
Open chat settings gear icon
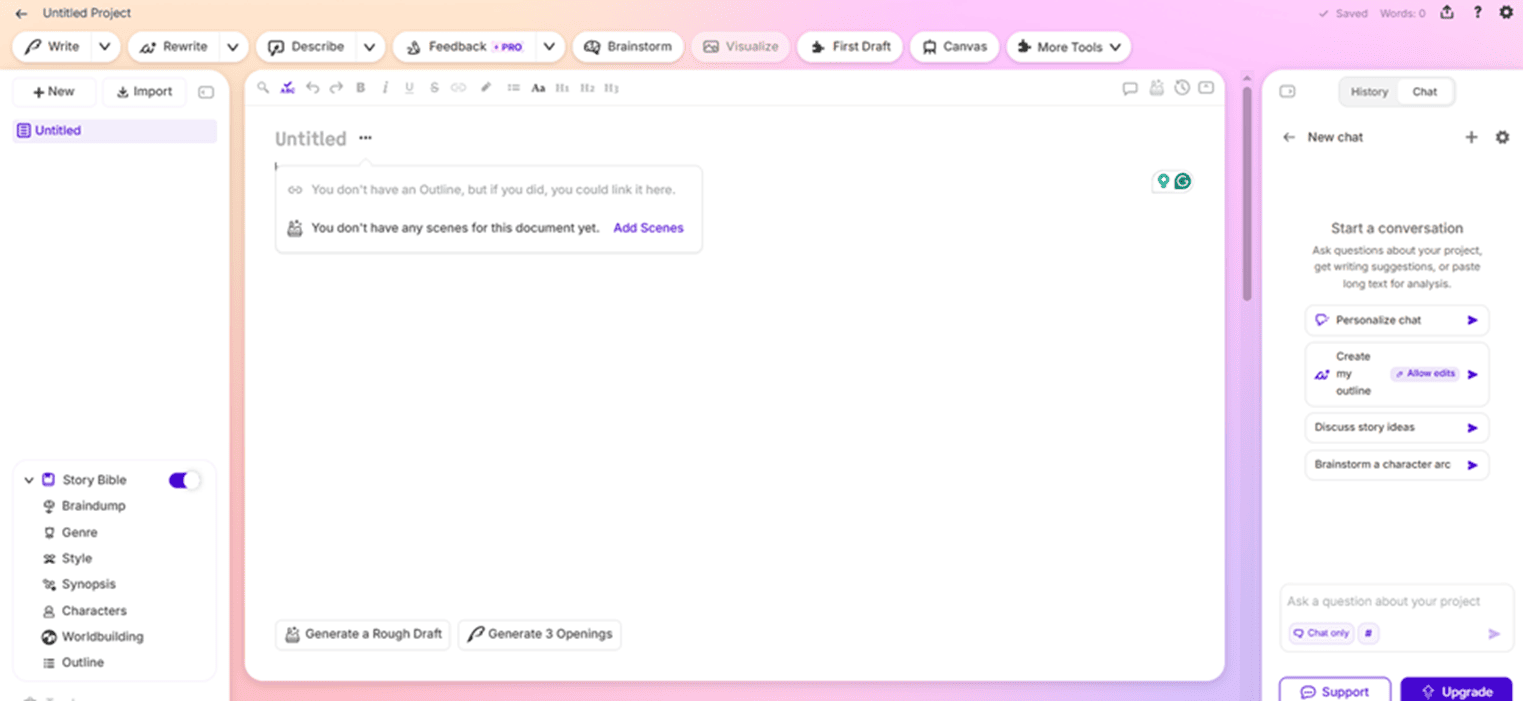[1502, 137]
